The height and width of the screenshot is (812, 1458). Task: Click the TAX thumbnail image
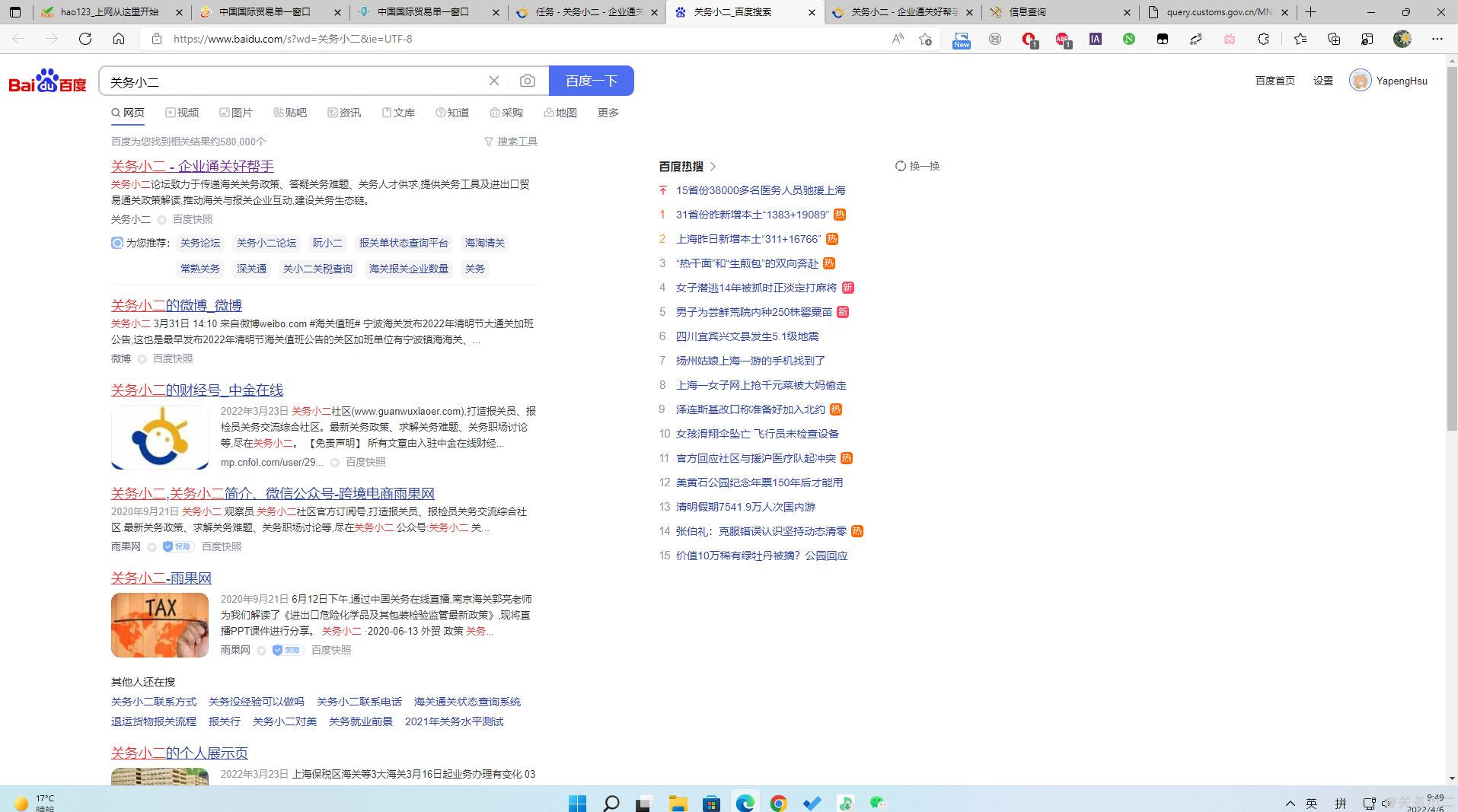(160, 626)
